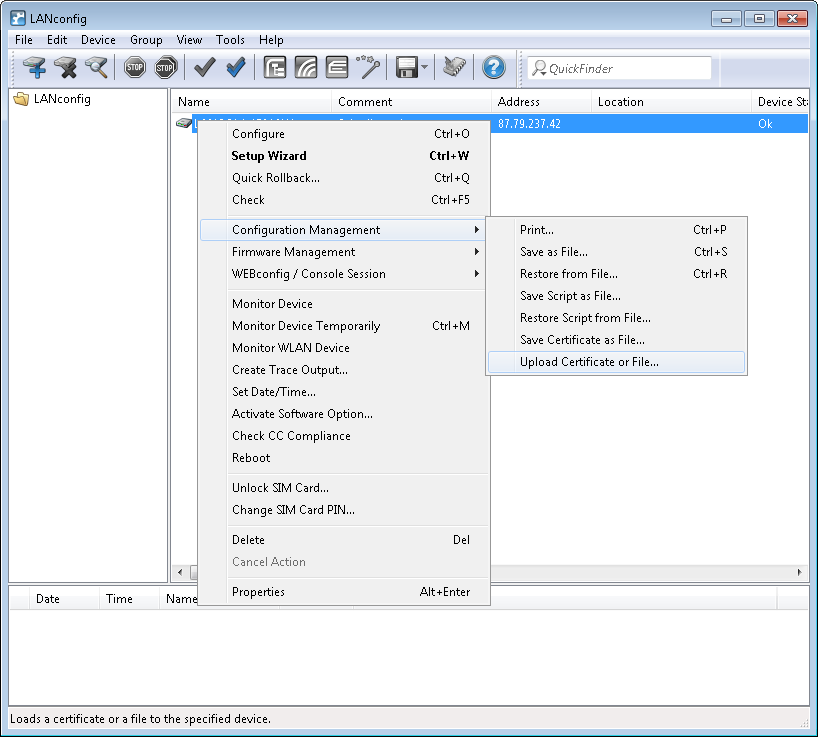
Task: Type in the QuickFinder search field
Action: pyautogui.click(x=625, y=68)
